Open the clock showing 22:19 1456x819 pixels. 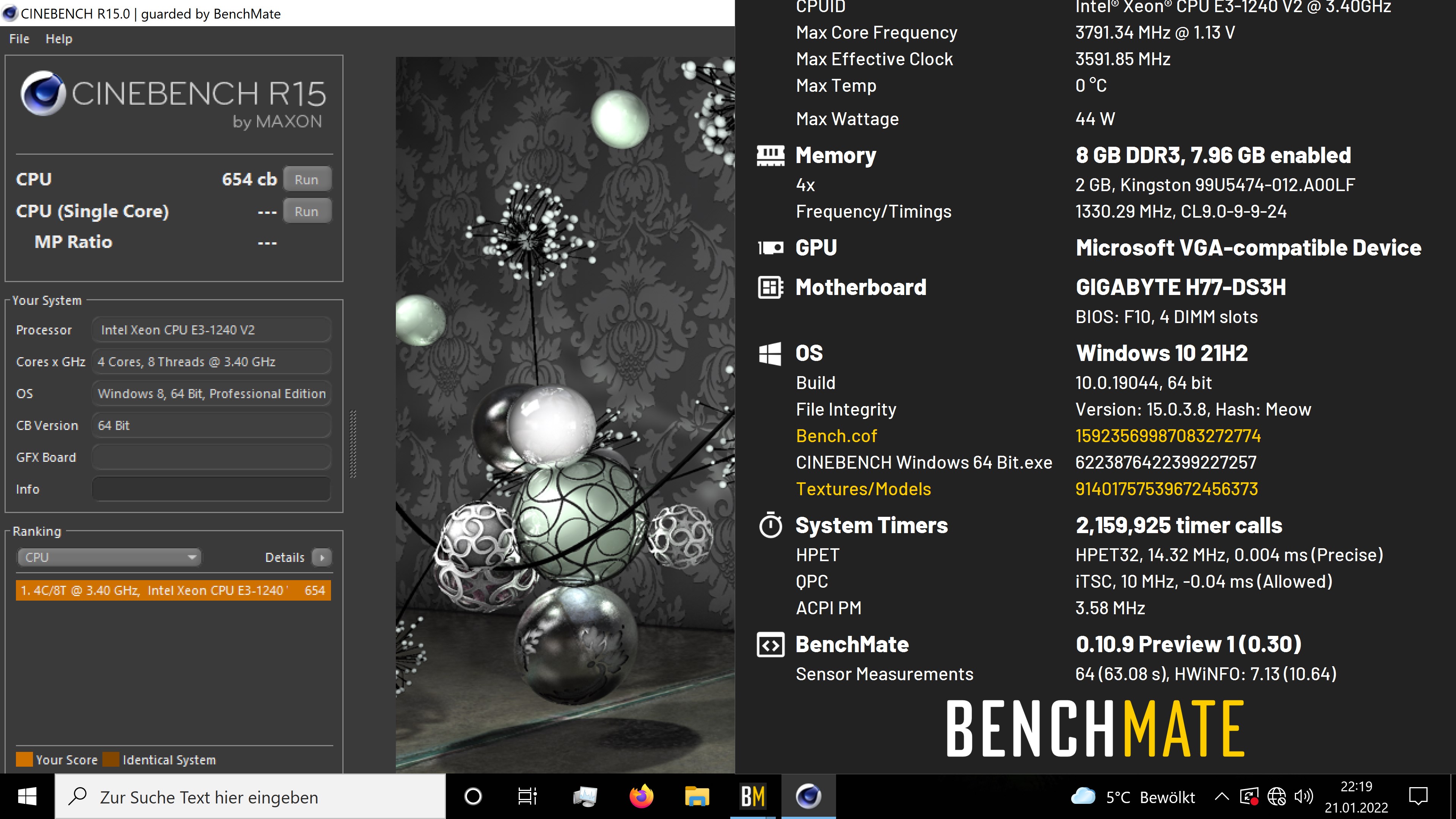(1356, 797)
